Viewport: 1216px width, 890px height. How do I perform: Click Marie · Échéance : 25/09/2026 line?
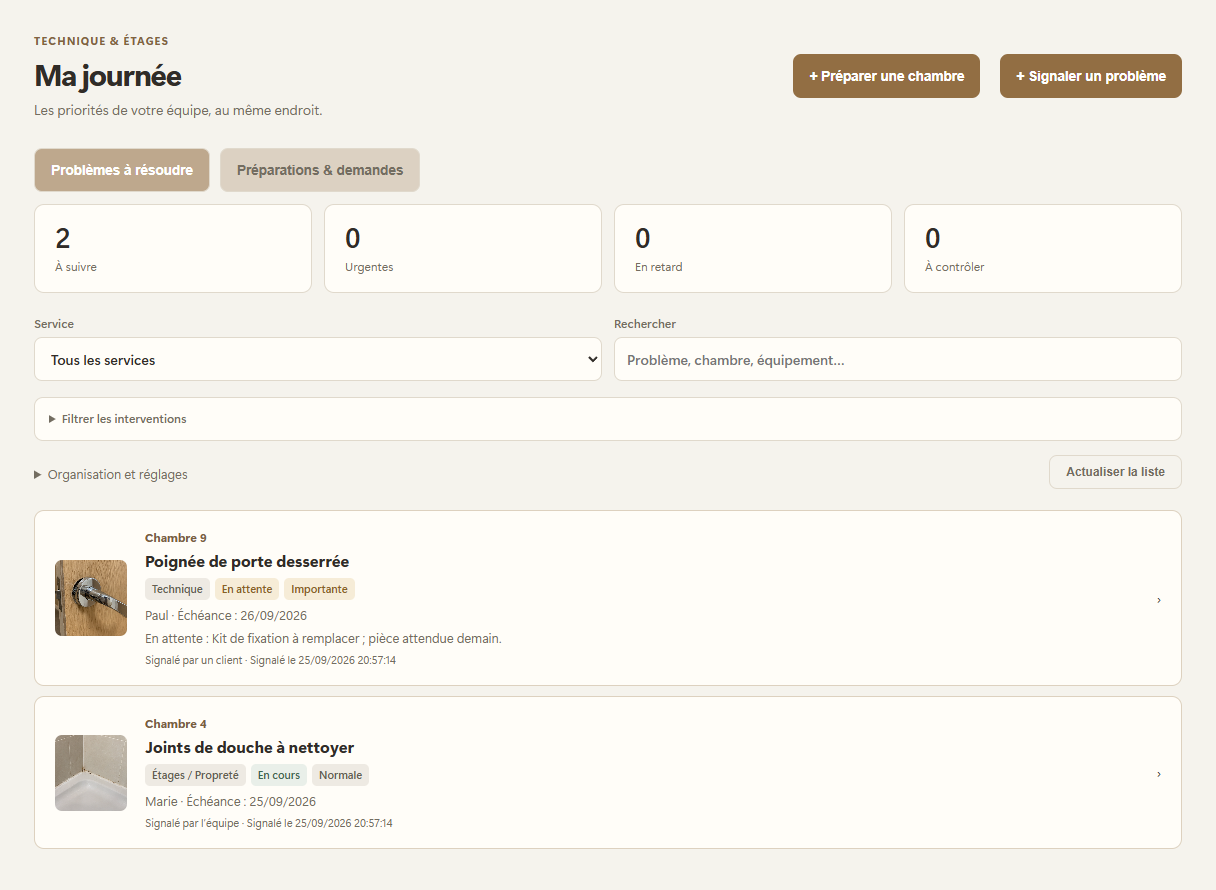[x=230, y=802]
